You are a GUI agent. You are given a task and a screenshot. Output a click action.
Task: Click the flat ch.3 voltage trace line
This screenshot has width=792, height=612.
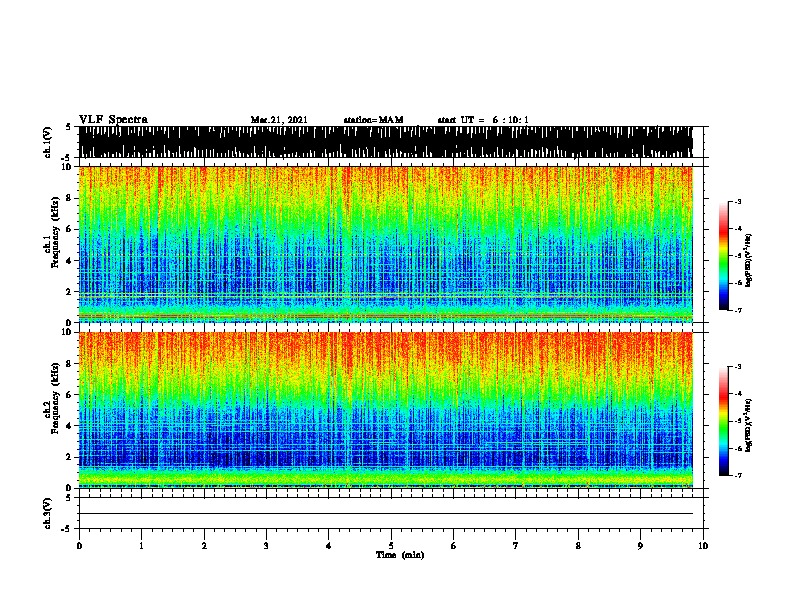[x=385, y=514]
